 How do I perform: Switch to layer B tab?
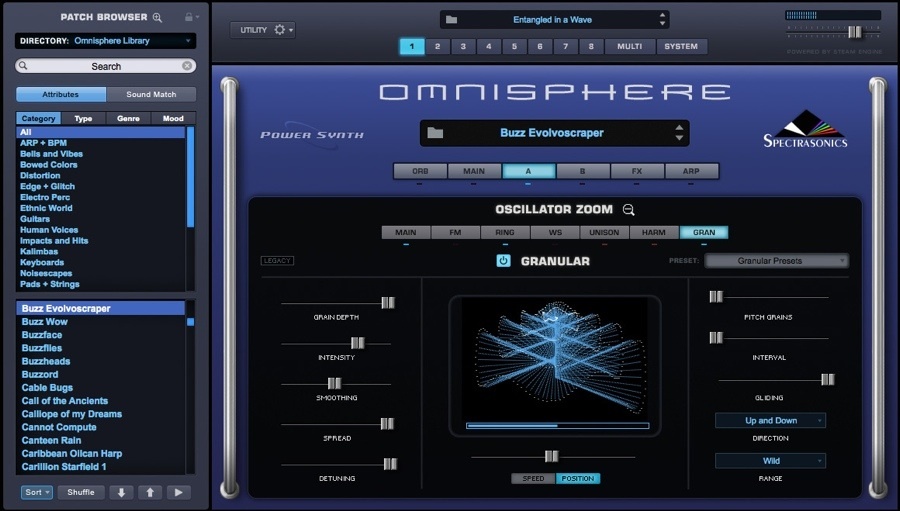[583, 171]
